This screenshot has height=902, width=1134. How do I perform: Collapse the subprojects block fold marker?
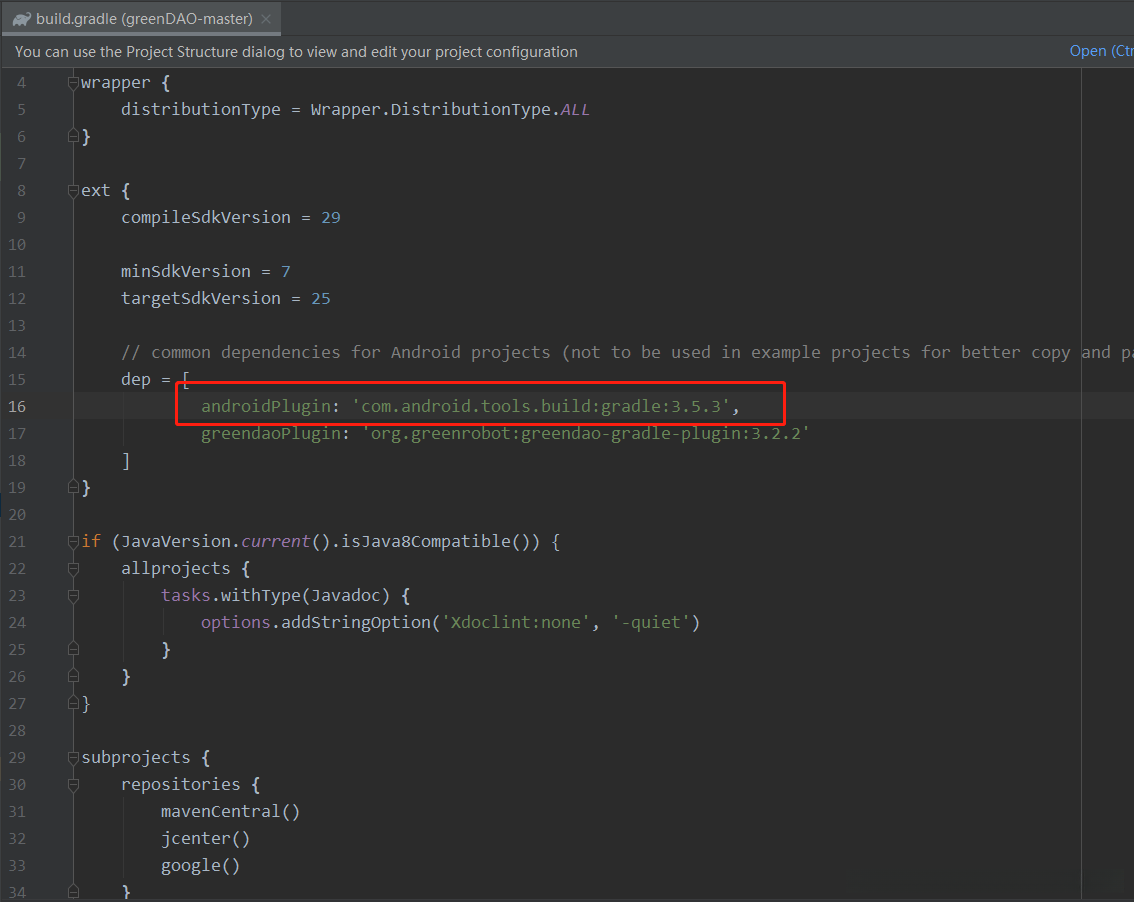(73, 758)
